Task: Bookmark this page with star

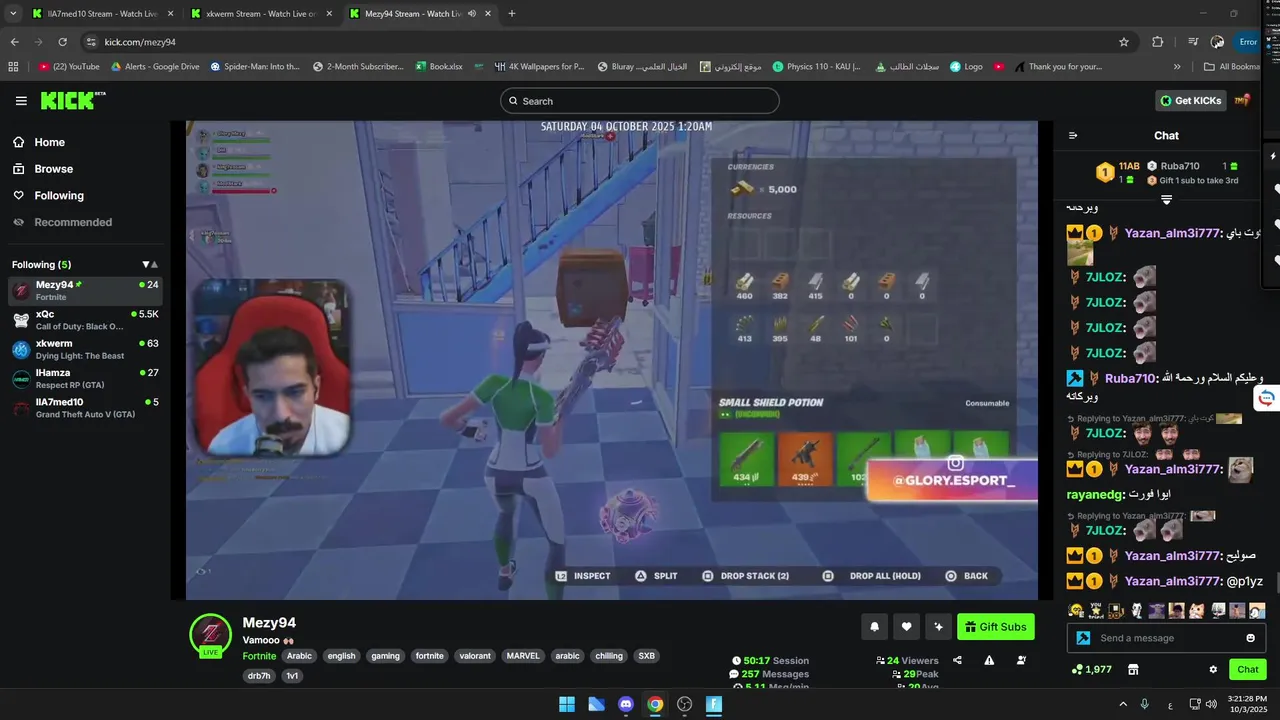Action: point(1124,42)
